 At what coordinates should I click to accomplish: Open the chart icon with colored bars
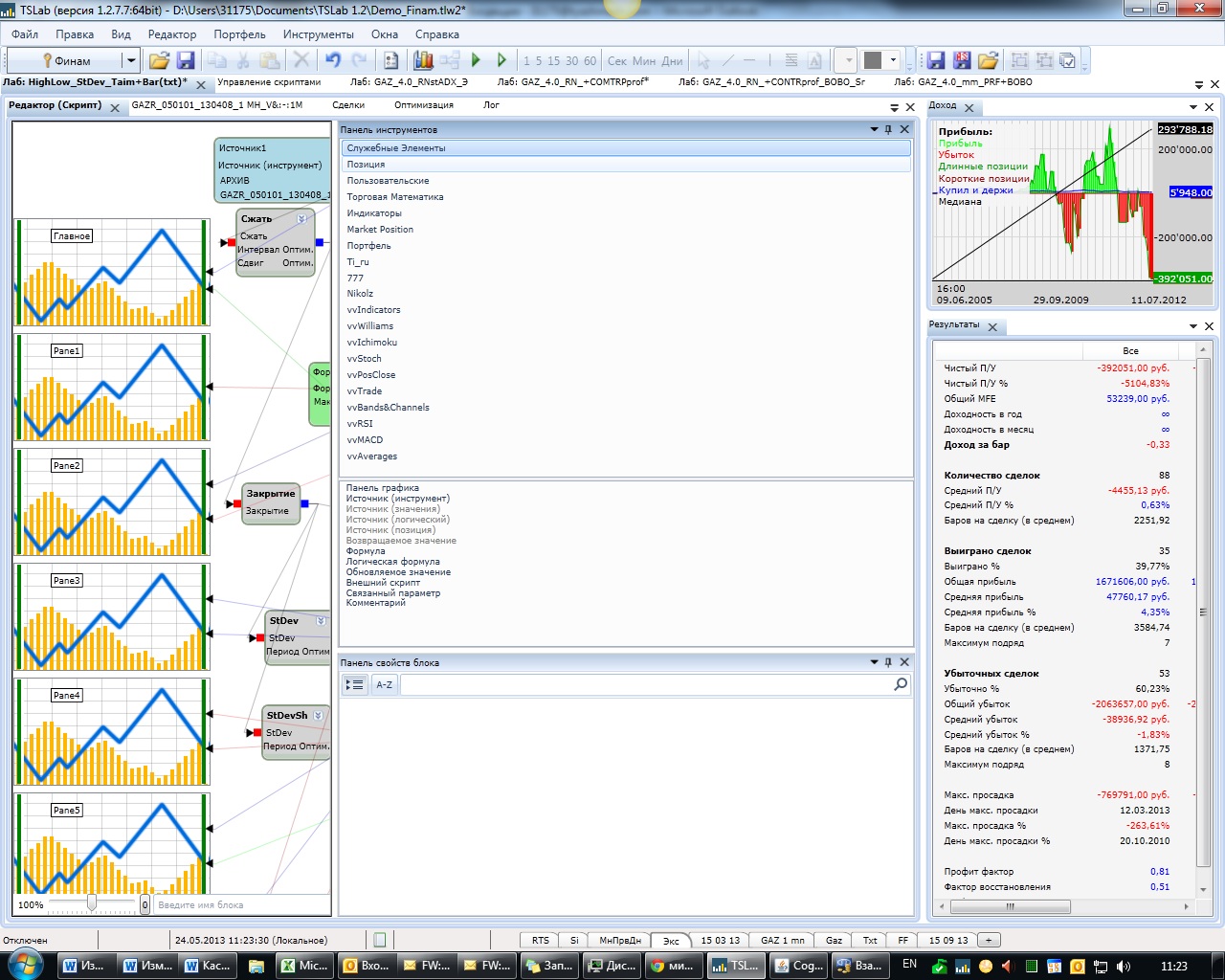coord(423,60)
